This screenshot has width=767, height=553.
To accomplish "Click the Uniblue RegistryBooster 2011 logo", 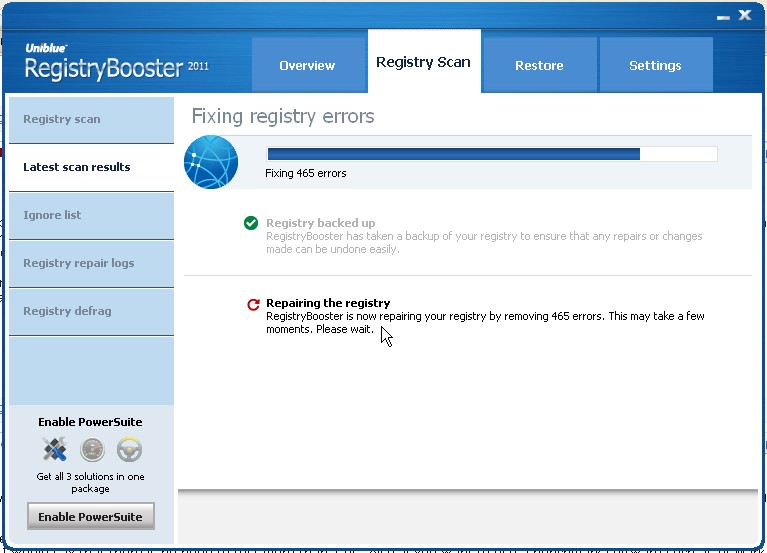I will coord(117,63).
